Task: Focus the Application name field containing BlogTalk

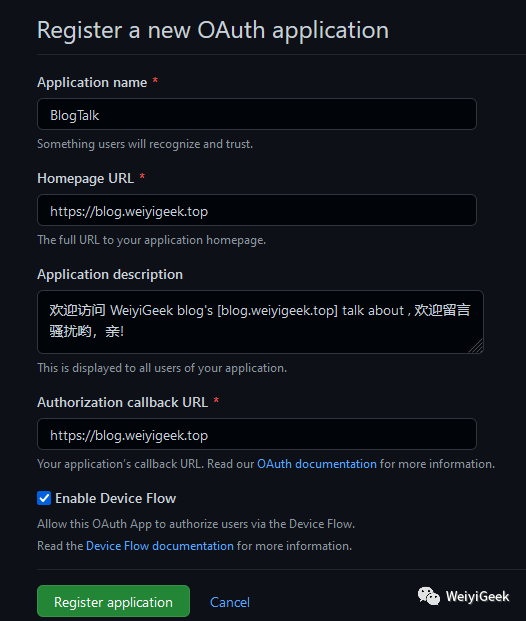Action: [257, 114]
